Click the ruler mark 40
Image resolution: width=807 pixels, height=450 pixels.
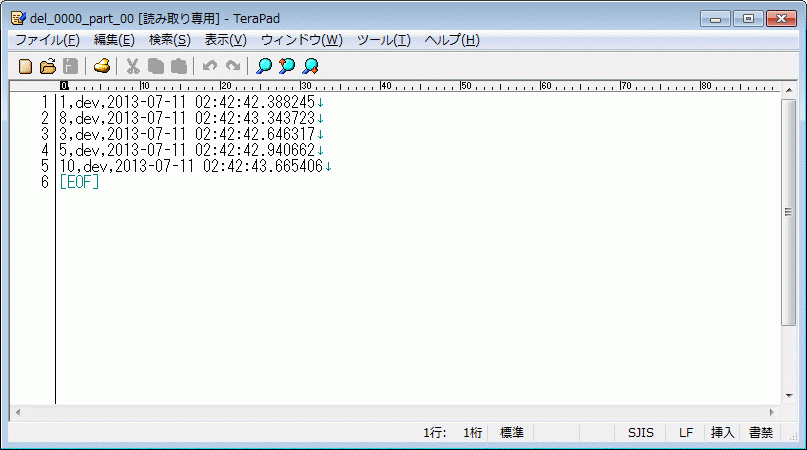point(386,85)
